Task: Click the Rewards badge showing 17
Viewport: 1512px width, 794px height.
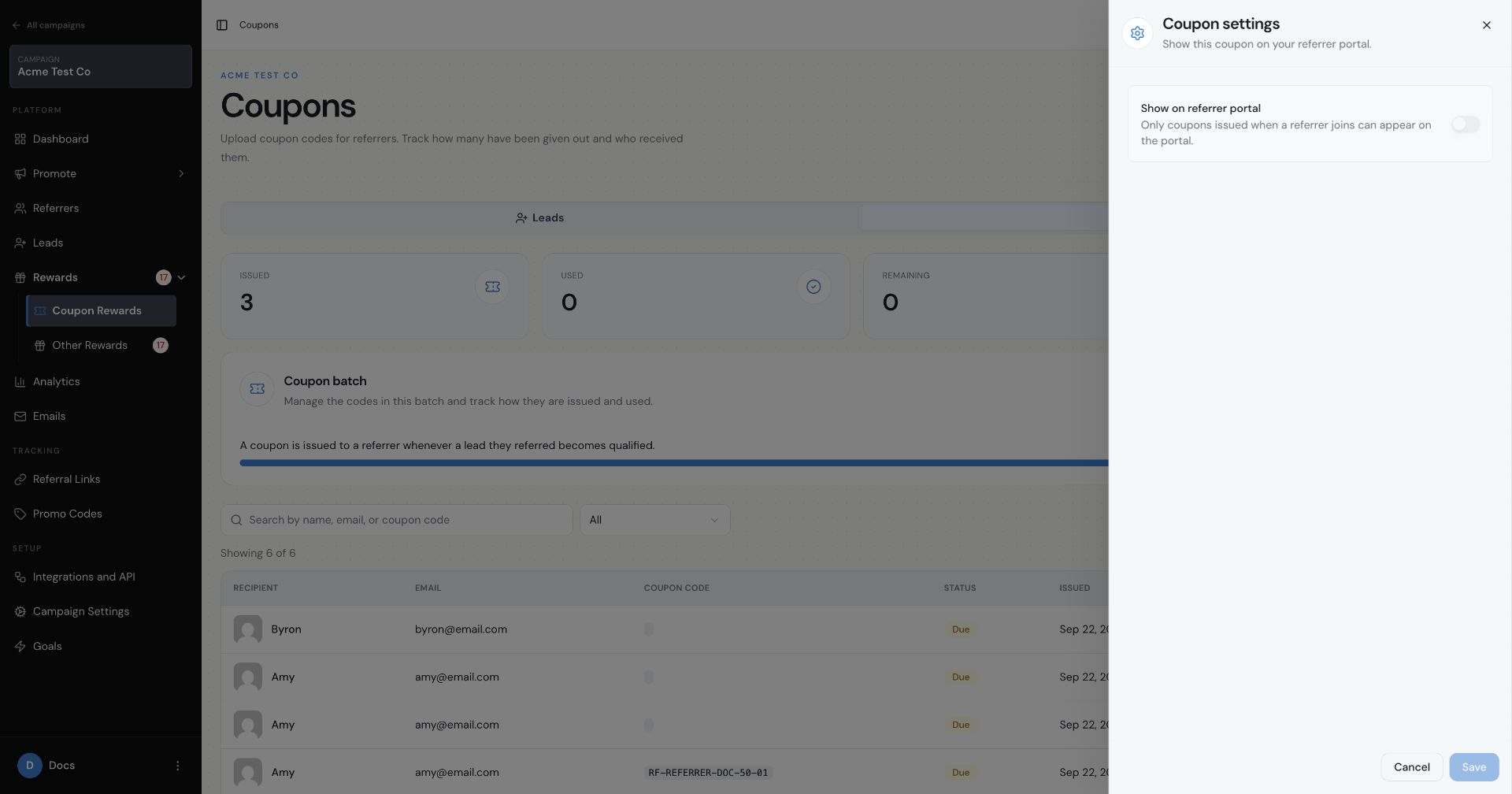Action: tap(163, 277)
